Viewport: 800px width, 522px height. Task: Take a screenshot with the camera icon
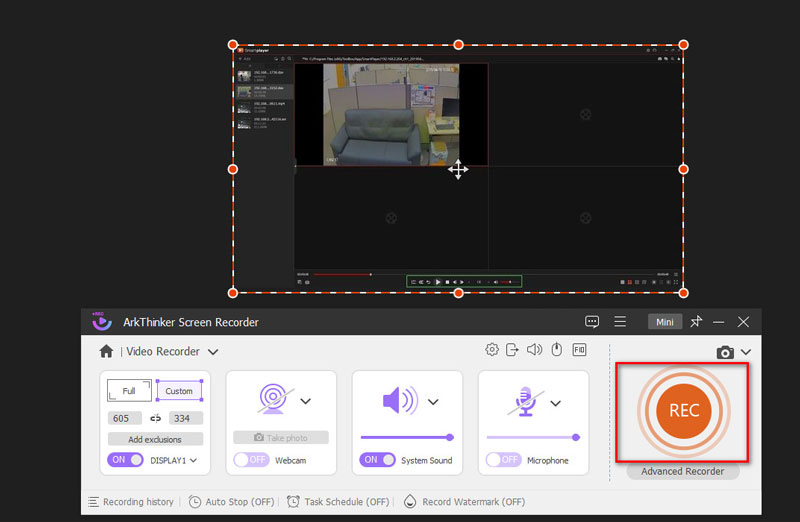coord(725,352)
